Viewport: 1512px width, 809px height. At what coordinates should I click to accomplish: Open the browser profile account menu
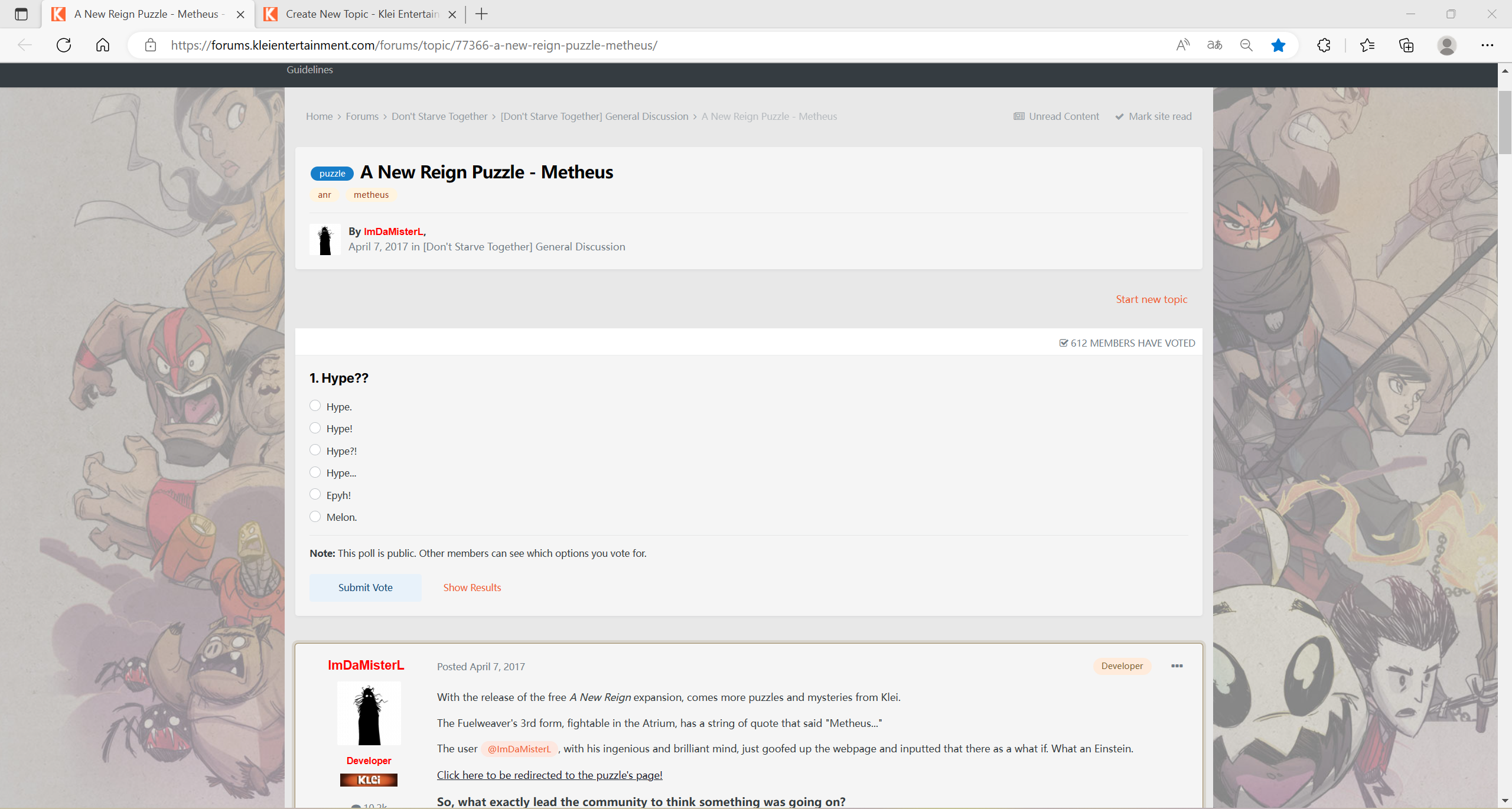point(1446,45)
